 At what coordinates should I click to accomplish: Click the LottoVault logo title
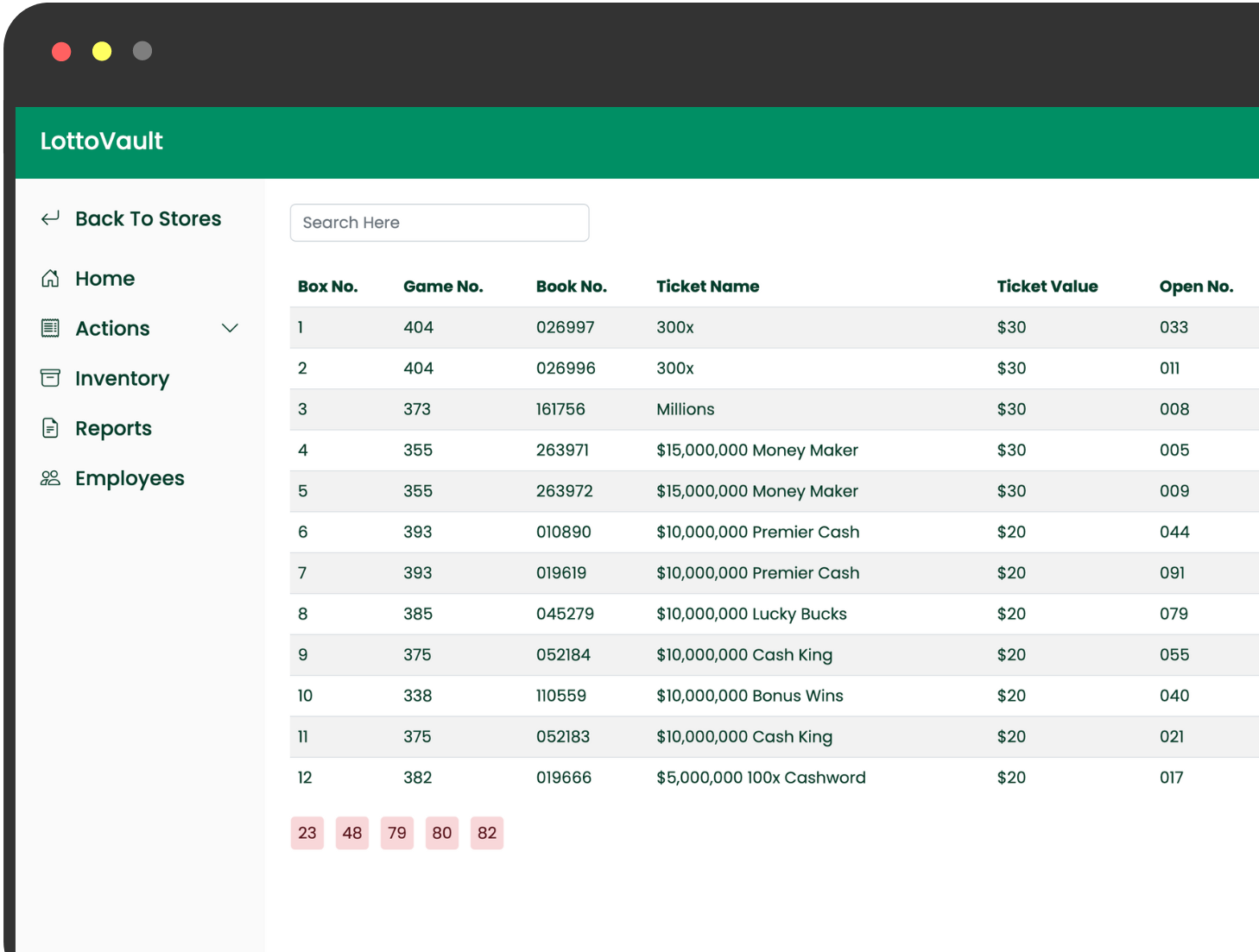coord(102,142)
